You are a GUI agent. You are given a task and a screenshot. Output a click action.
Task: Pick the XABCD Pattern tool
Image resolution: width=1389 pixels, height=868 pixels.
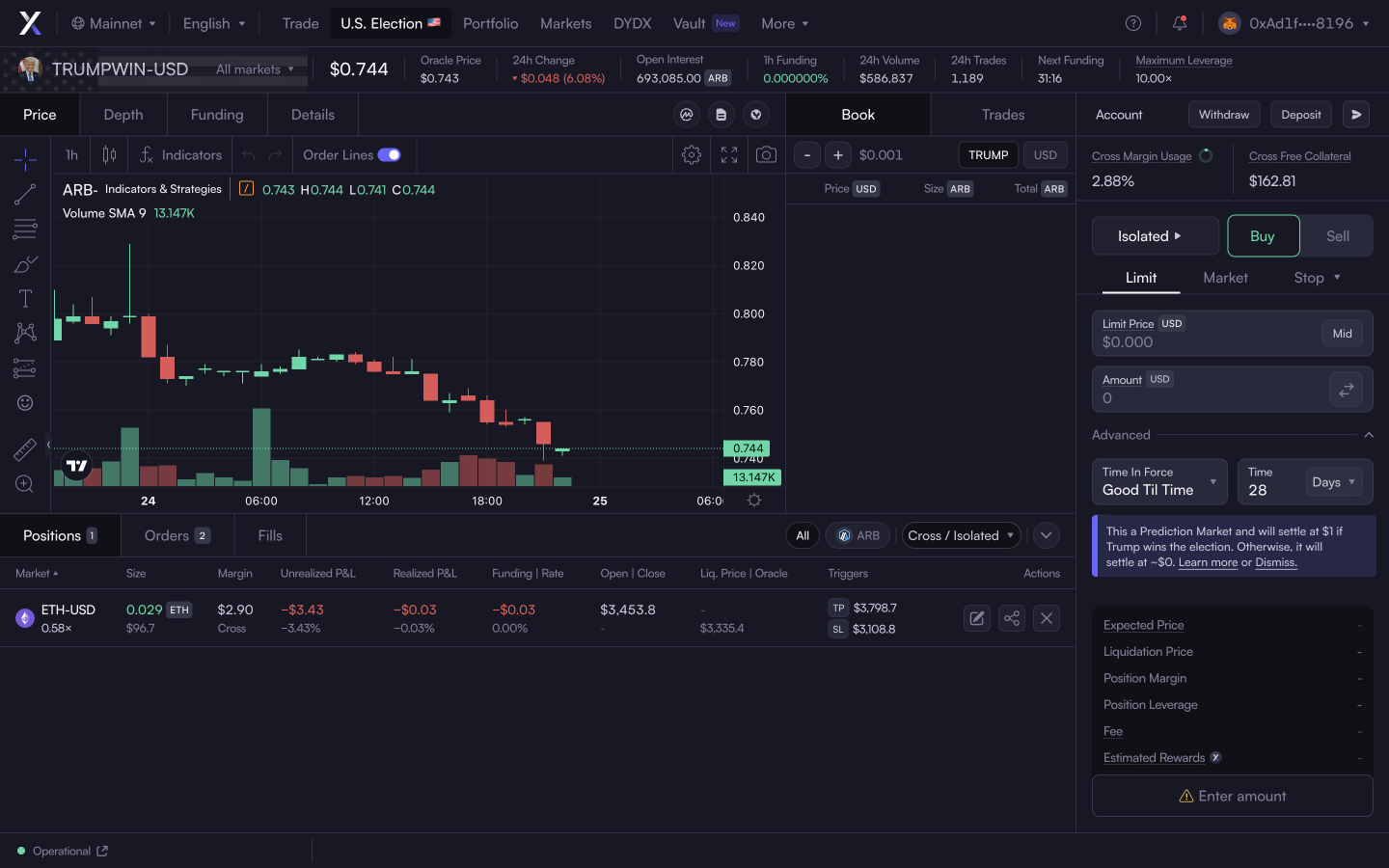point(24,333)
